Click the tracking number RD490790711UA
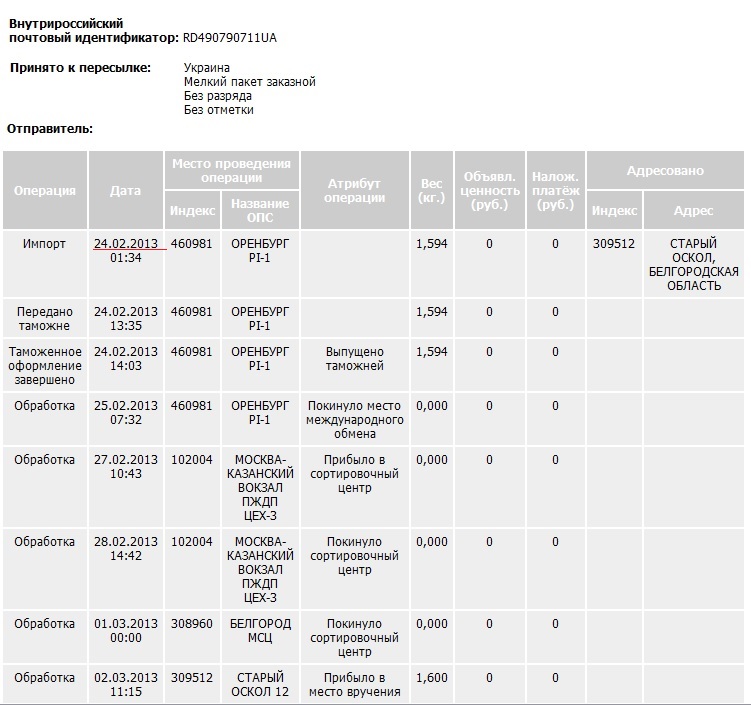751x705 pixels. click(x=230, y=38)
